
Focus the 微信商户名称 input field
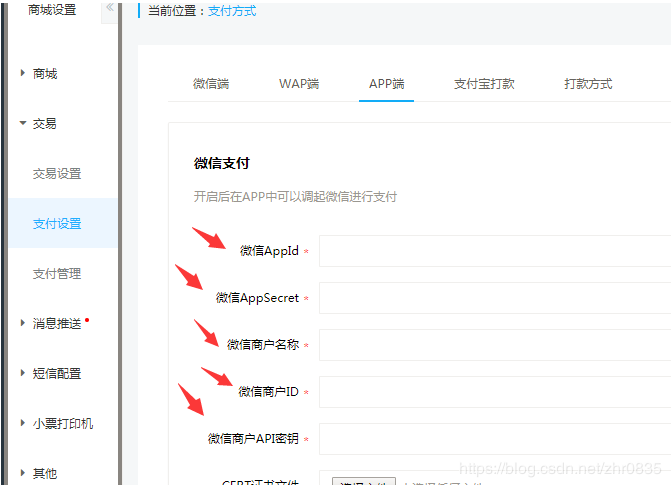495,345
